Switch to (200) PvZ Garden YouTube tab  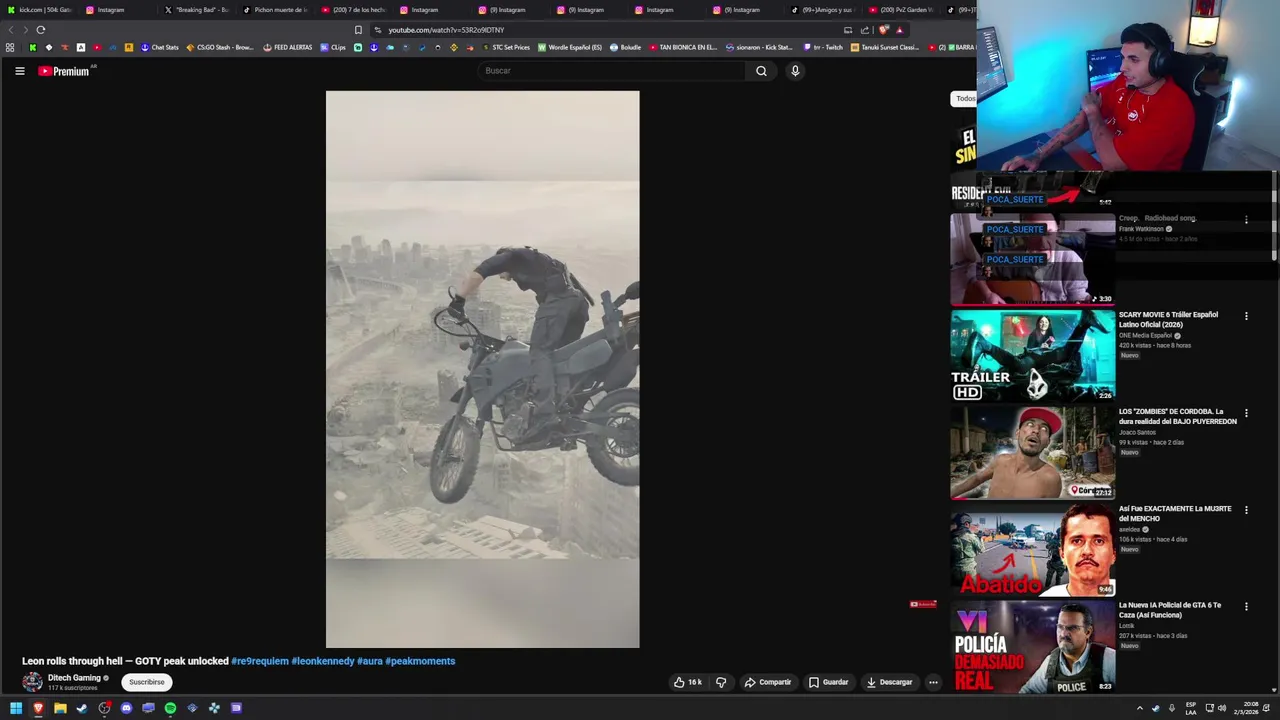[901, 10]
